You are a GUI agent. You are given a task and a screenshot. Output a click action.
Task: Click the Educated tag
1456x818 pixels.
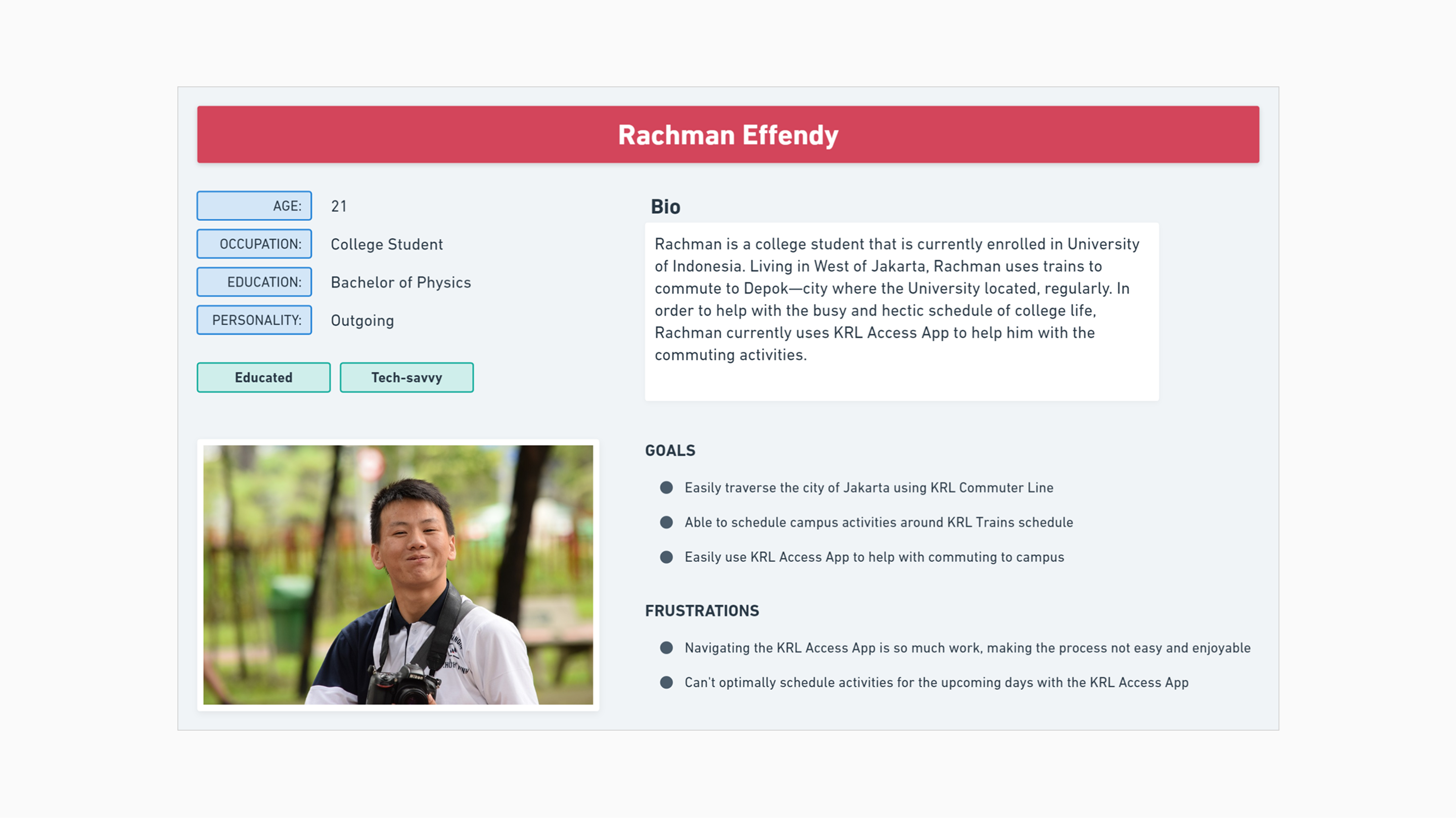(263, 377)
